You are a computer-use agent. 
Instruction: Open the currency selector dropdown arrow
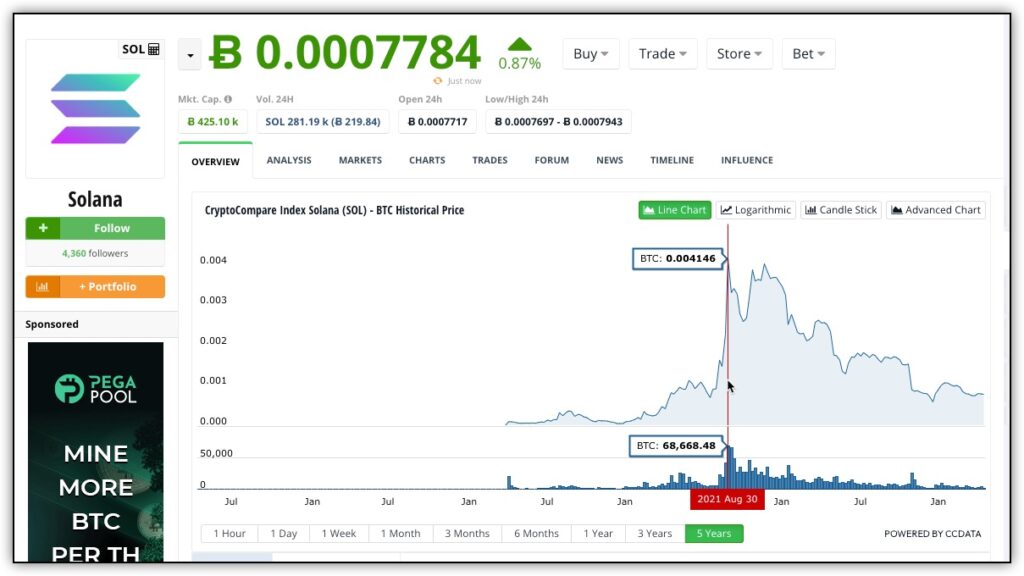tap(189, 55)
